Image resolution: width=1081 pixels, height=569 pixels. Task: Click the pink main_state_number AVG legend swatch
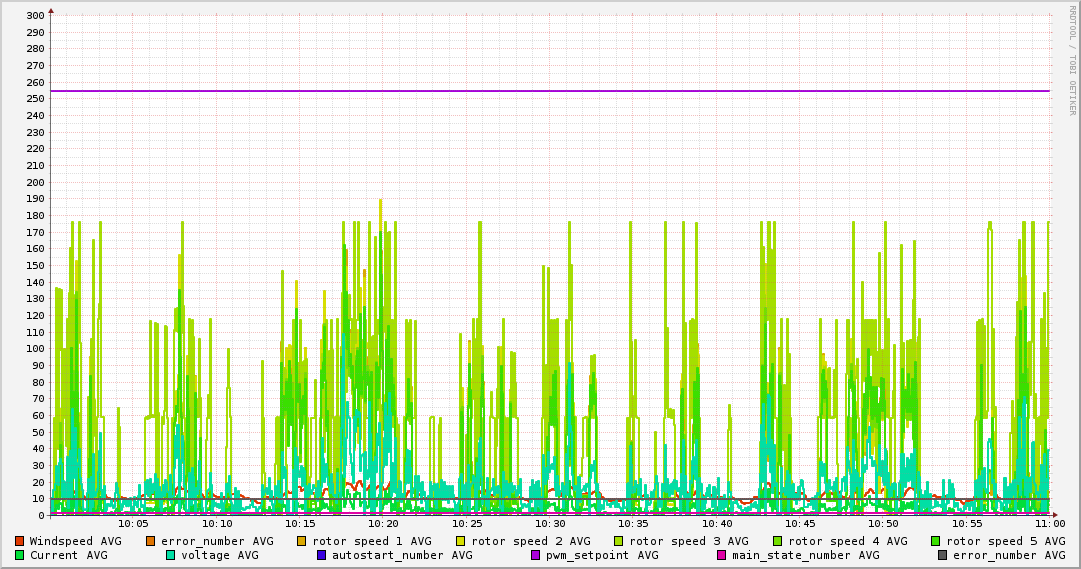(722, 555)
